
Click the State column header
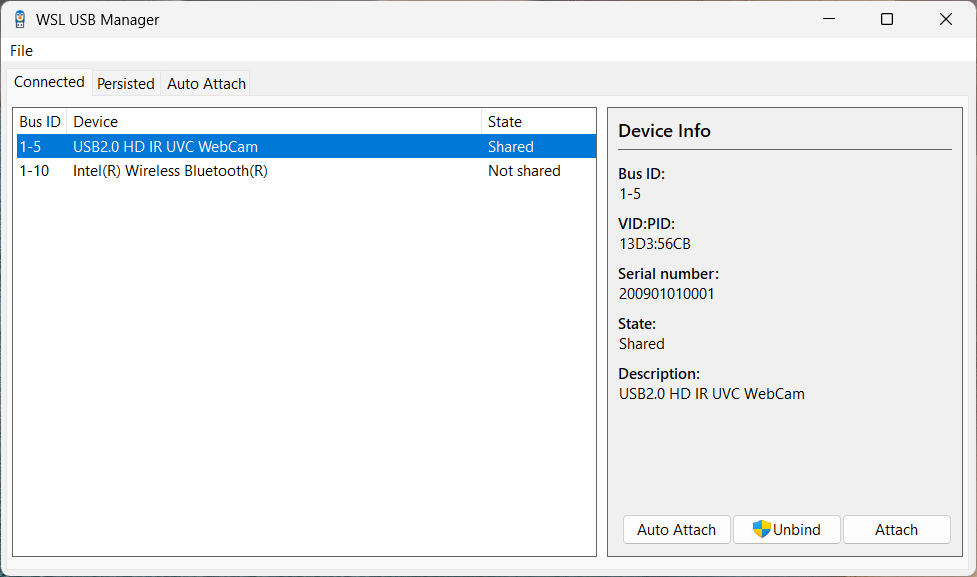(505, 122)
